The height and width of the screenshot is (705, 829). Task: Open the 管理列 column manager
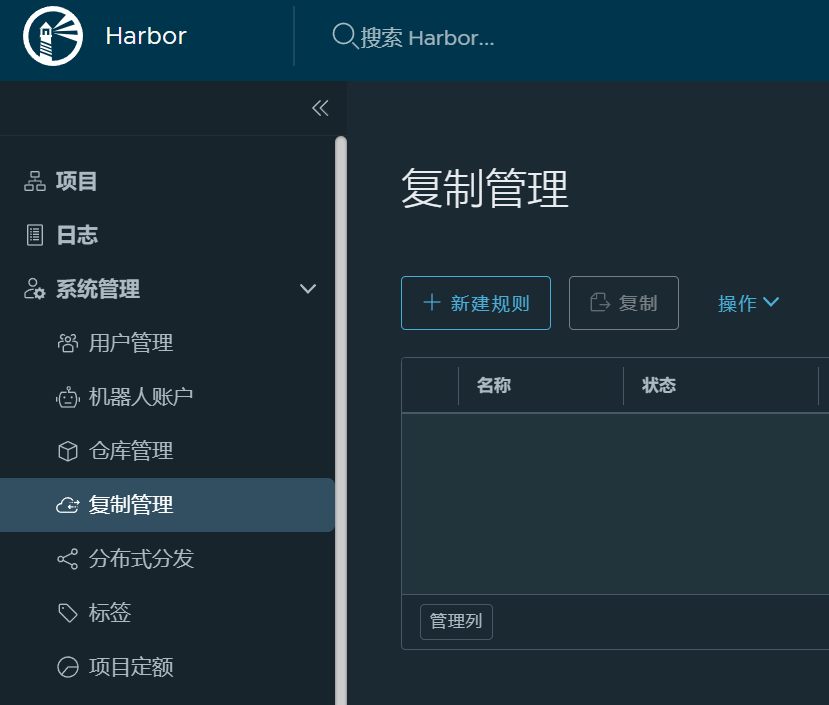pos(456,621)
